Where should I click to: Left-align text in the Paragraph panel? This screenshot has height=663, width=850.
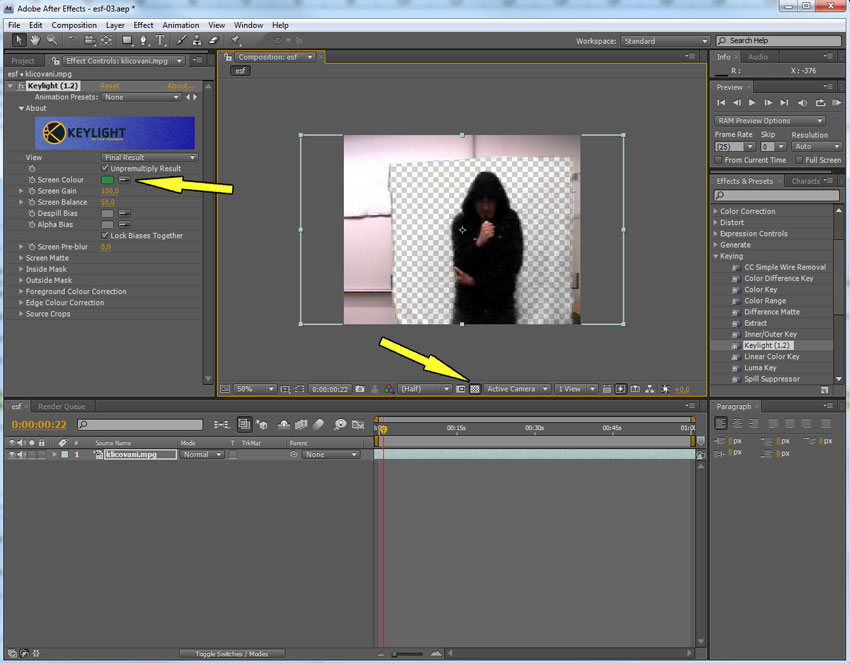[x=721, y=423]
